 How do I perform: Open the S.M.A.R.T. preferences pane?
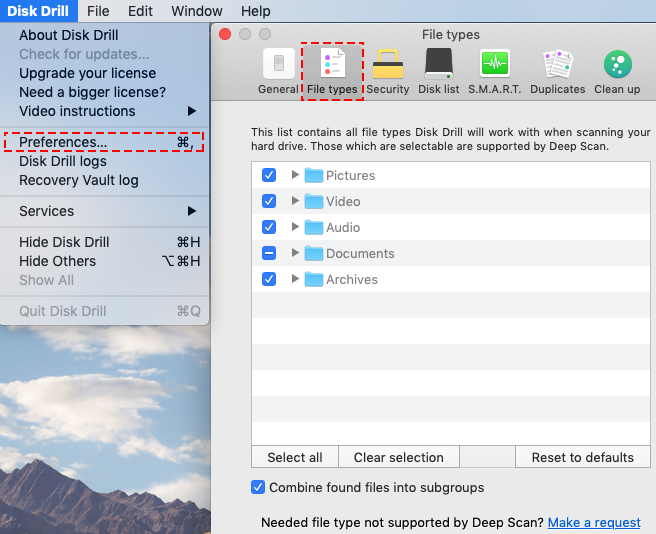coord(495,72)
